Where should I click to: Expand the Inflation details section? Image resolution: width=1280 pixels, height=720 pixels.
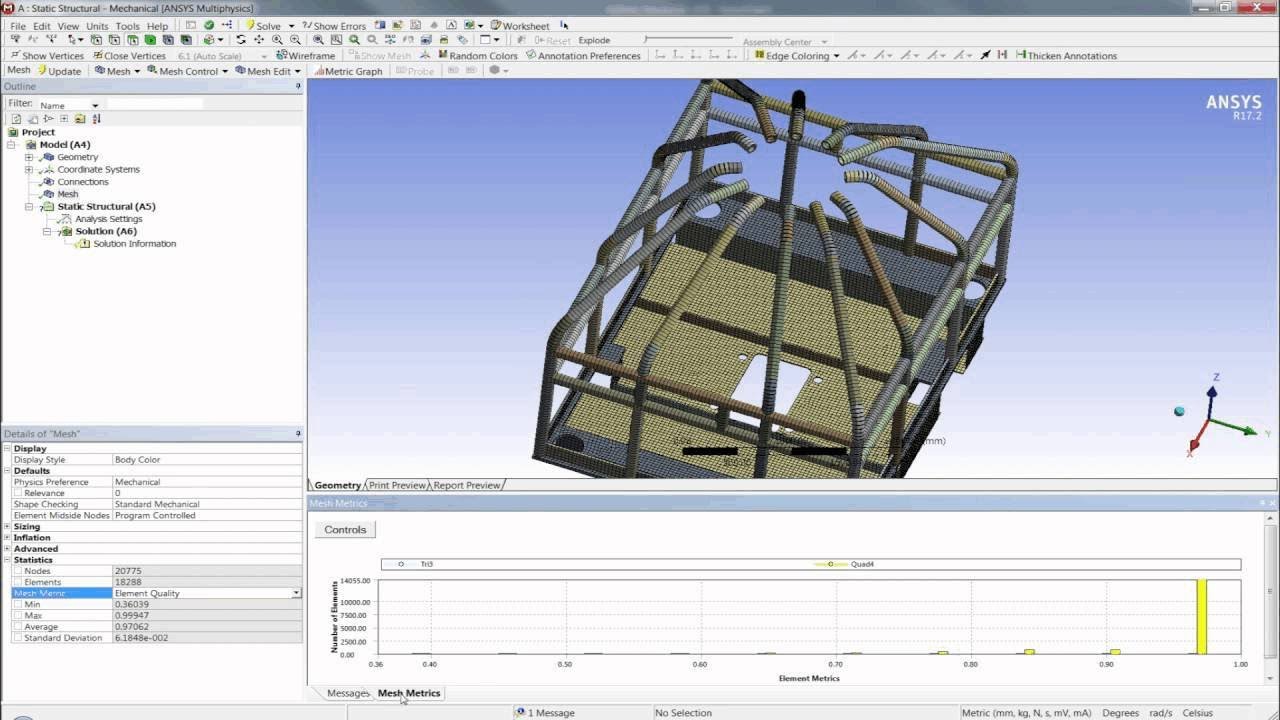coord(8,537)
